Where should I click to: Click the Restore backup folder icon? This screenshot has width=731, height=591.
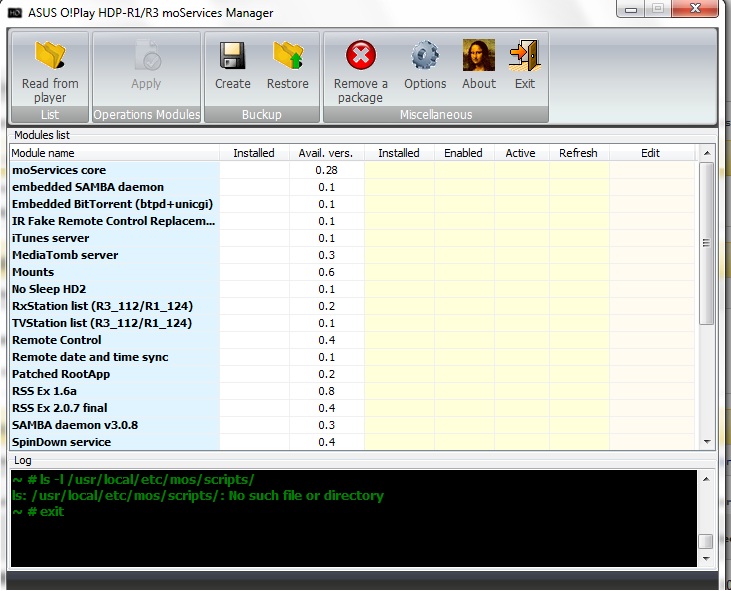287,56
